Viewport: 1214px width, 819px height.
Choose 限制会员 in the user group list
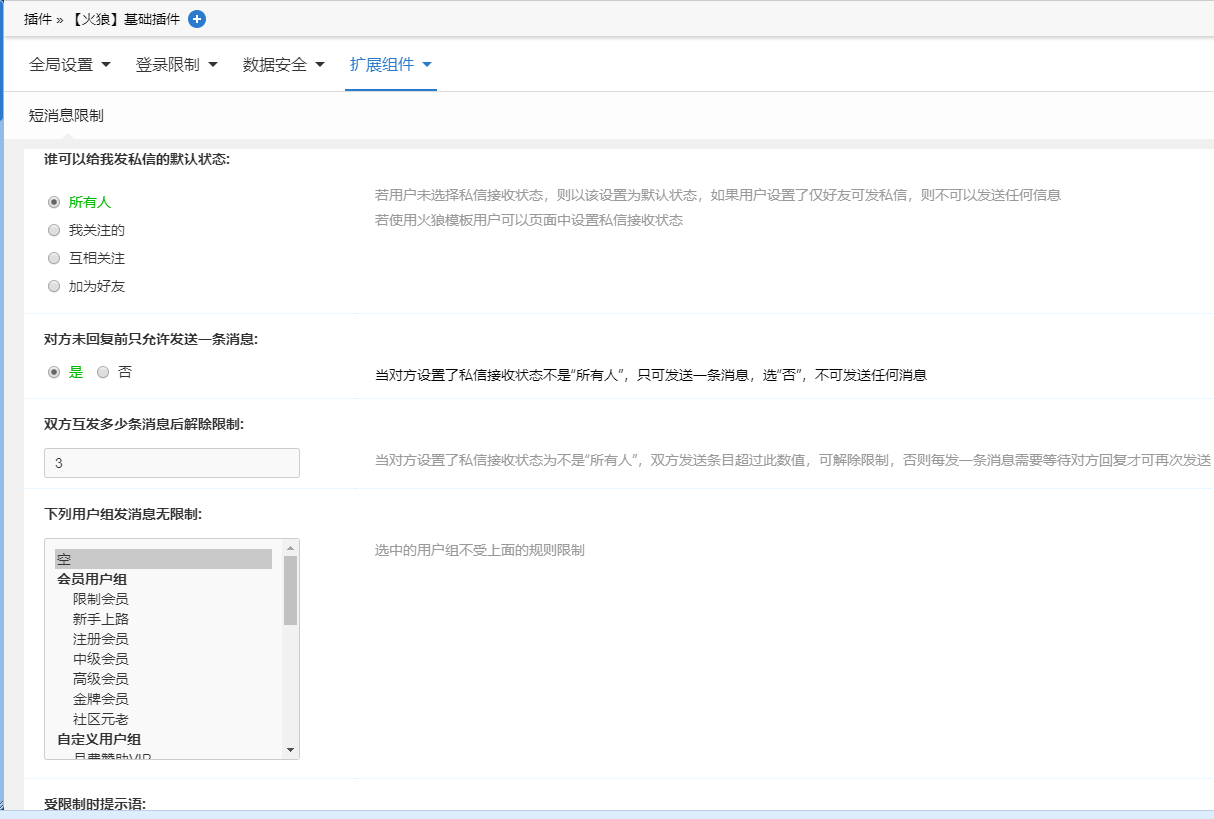[100, 599]
